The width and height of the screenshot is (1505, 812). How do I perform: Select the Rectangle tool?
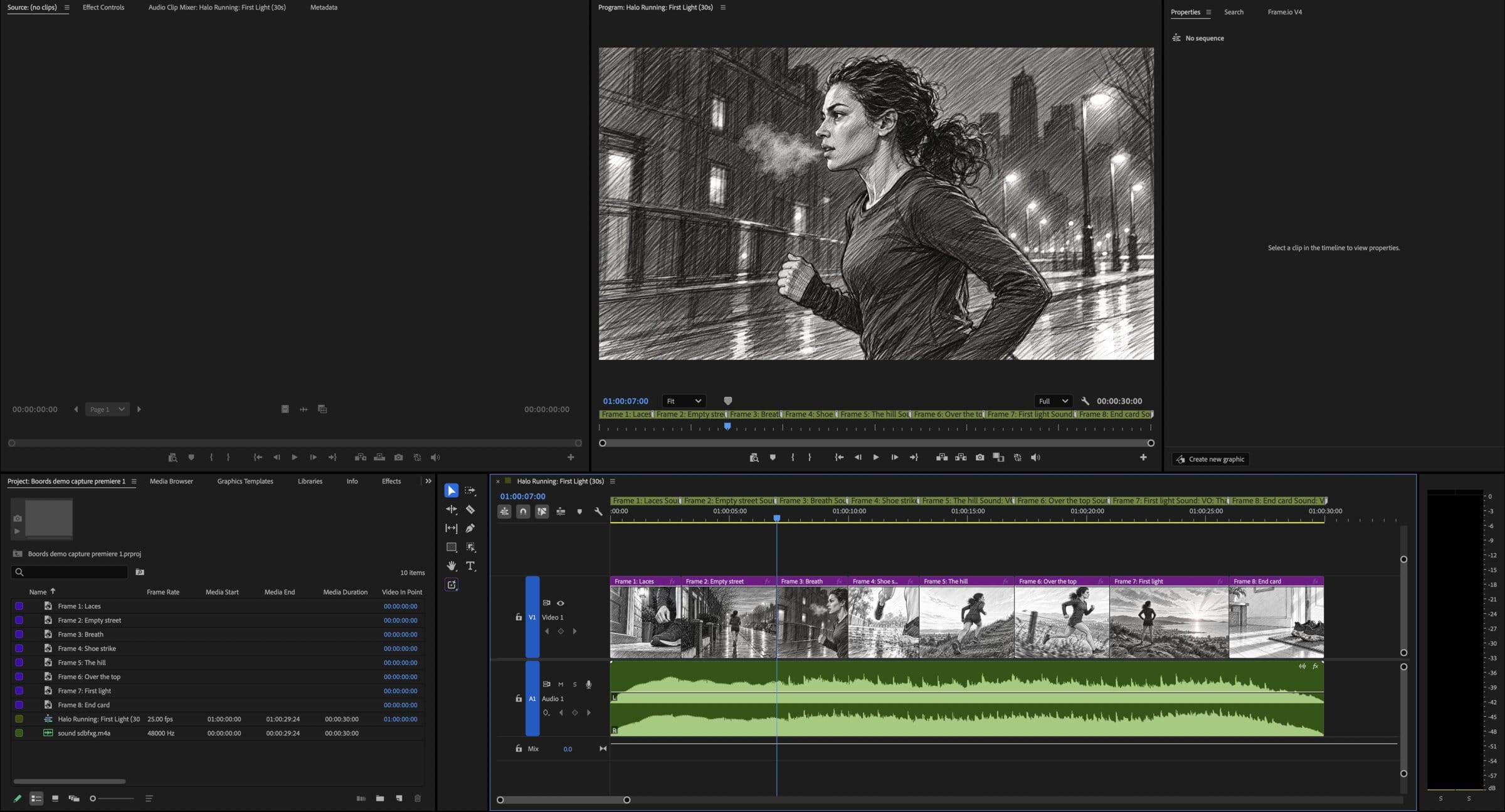click(x=451, y=547)
